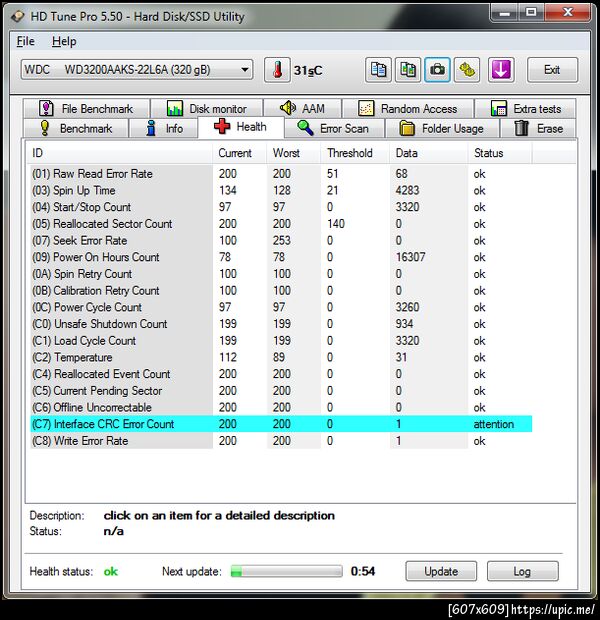
Task: Click the Next update progress bar
Action: coord(287,571)
